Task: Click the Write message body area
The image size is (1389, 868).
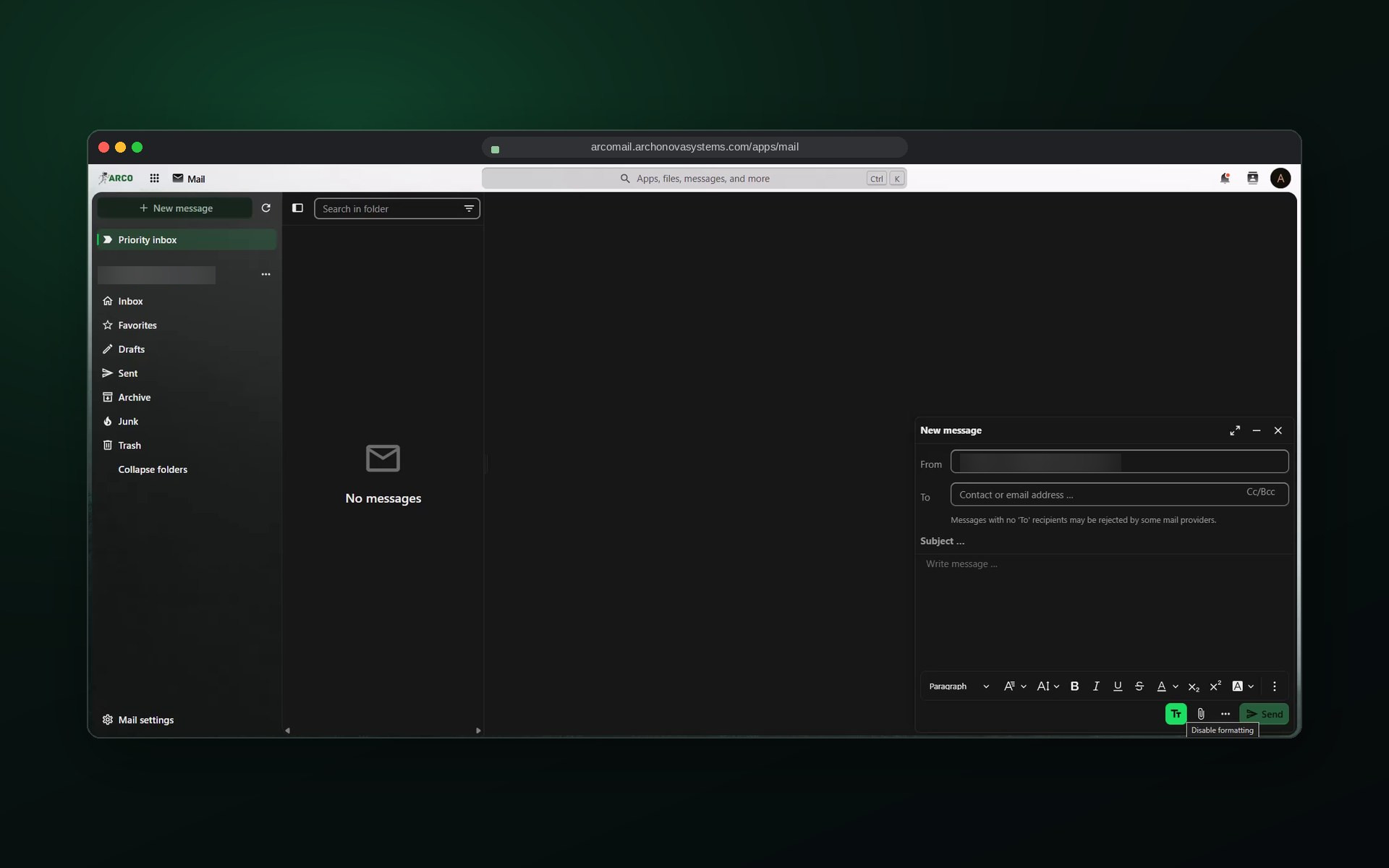Action: point(1103,611)
